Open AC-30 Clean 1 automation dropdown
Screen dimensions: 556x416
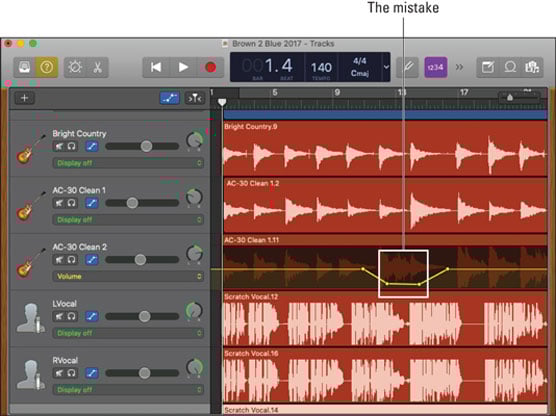coord(128,220)
